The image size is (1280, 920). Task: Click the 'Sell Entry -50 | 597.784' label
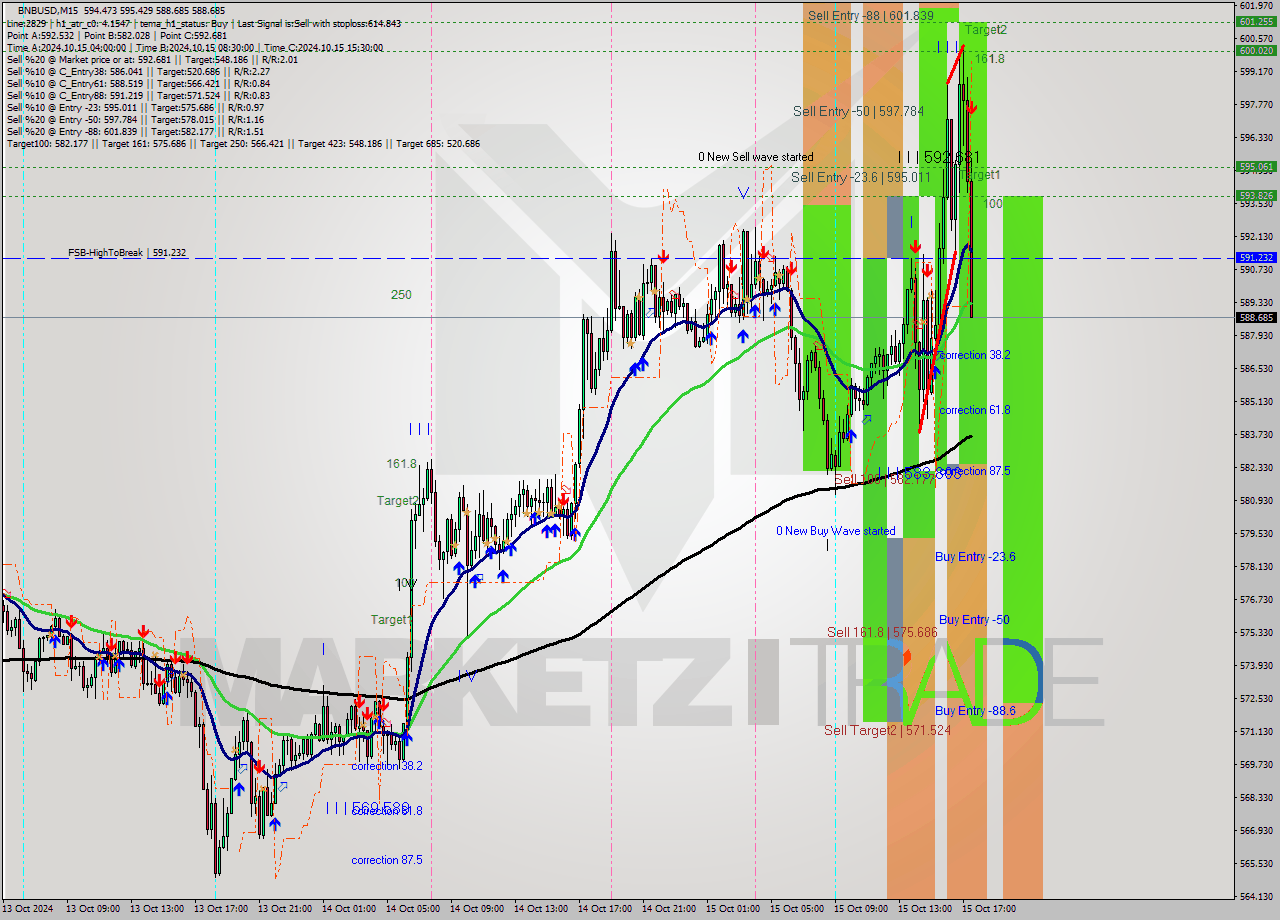tap(858, 111)
